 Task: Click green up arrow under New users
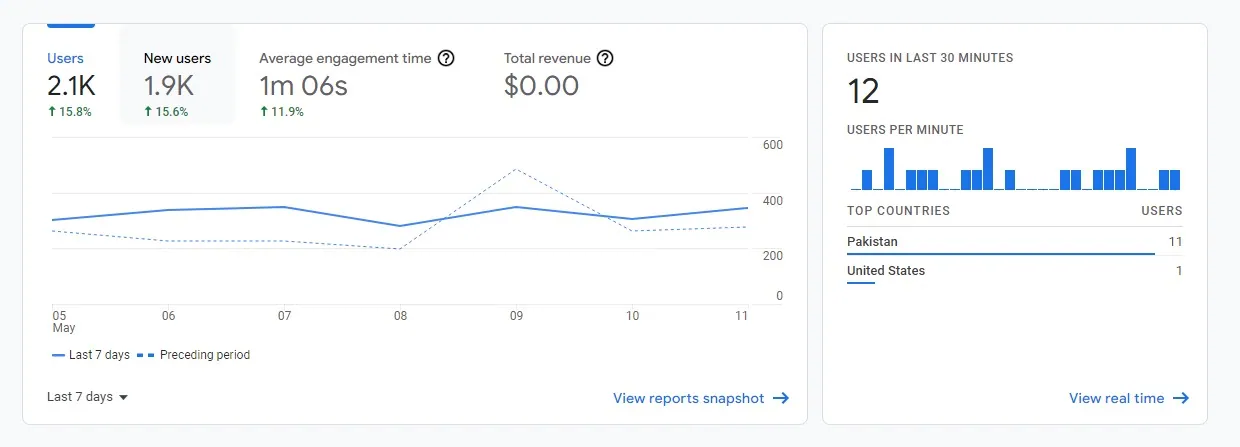(148, 112)
